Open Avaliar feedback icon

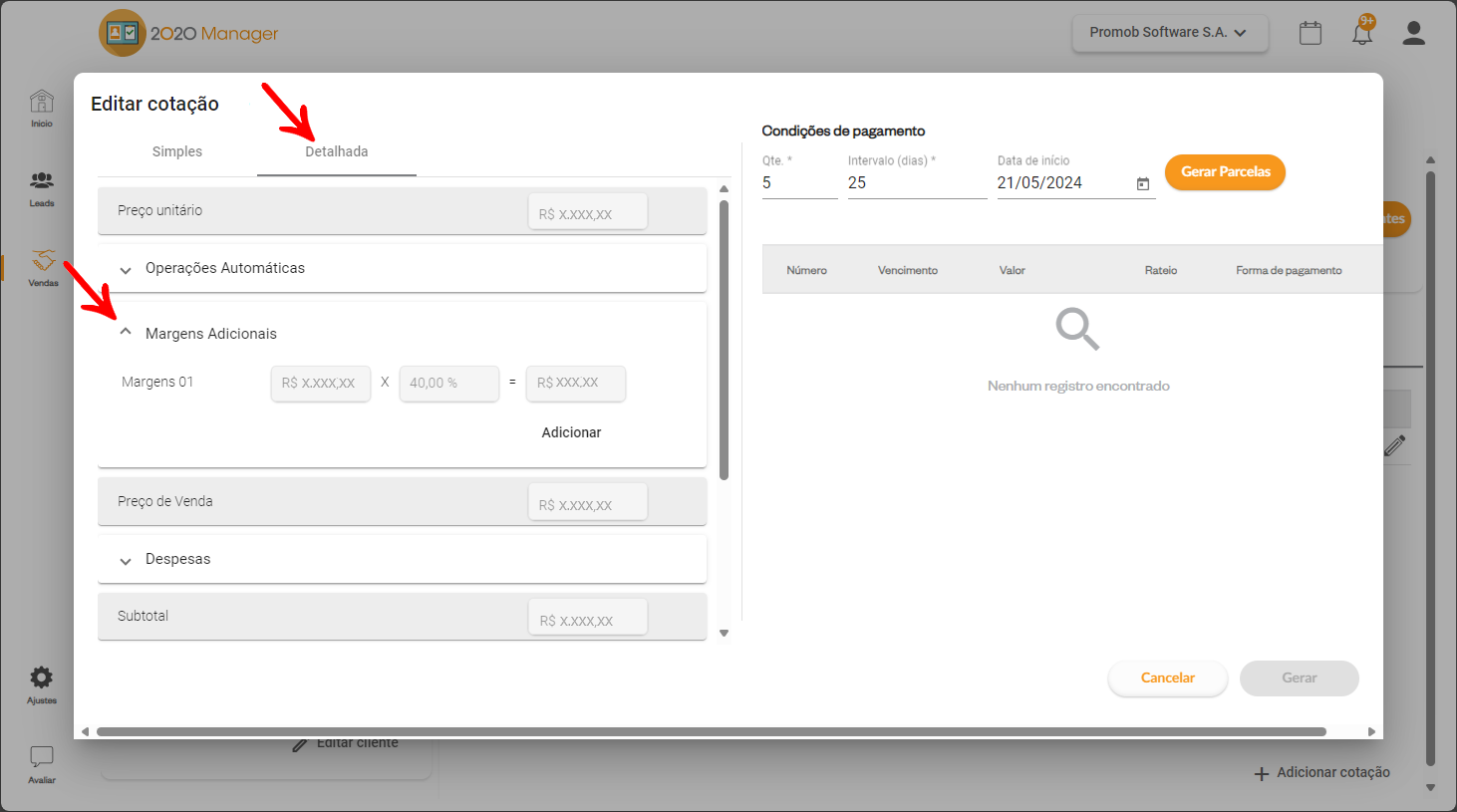pos(42,764)
